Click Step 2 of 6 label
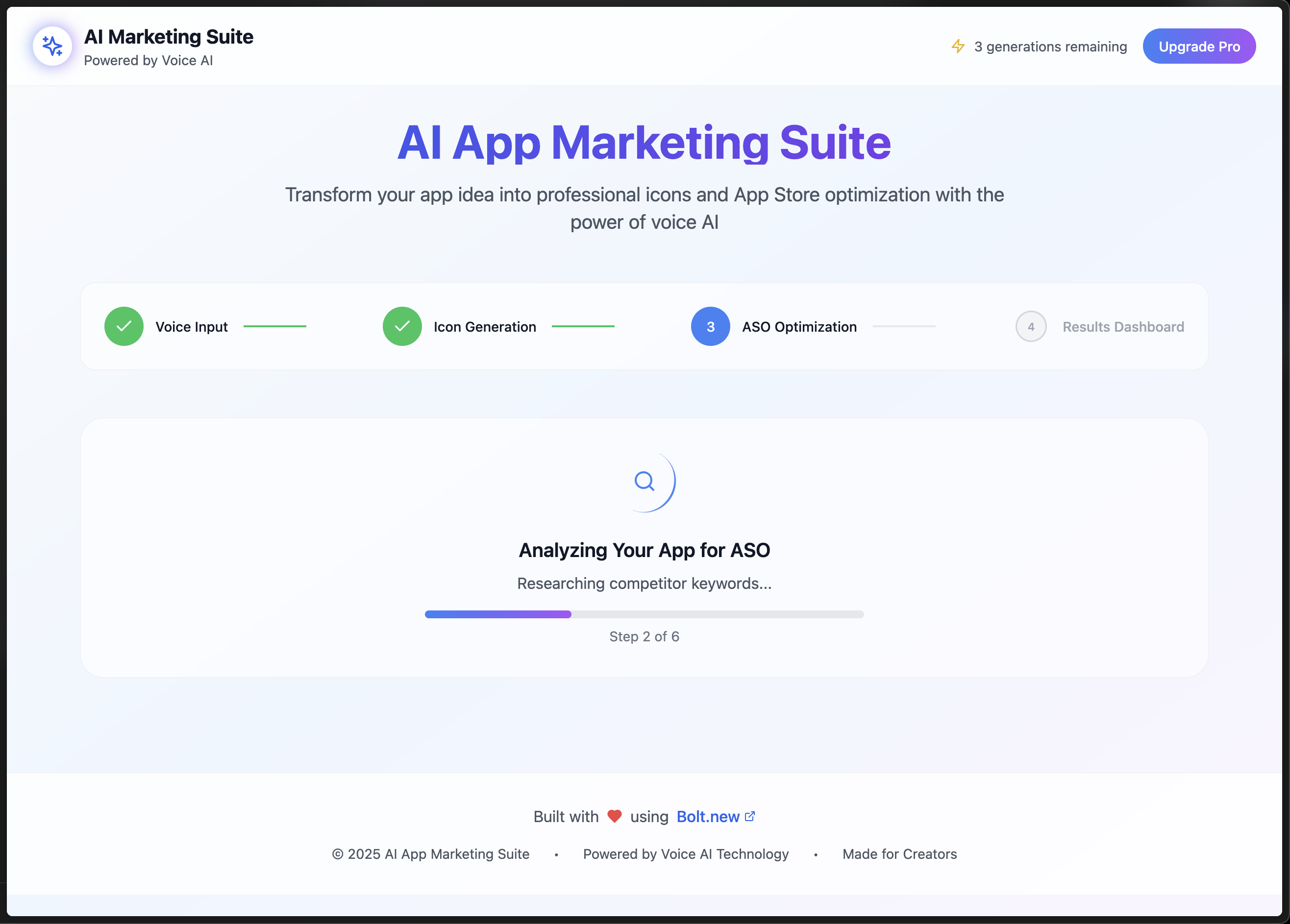The image size is (1290, 924). 644,636
